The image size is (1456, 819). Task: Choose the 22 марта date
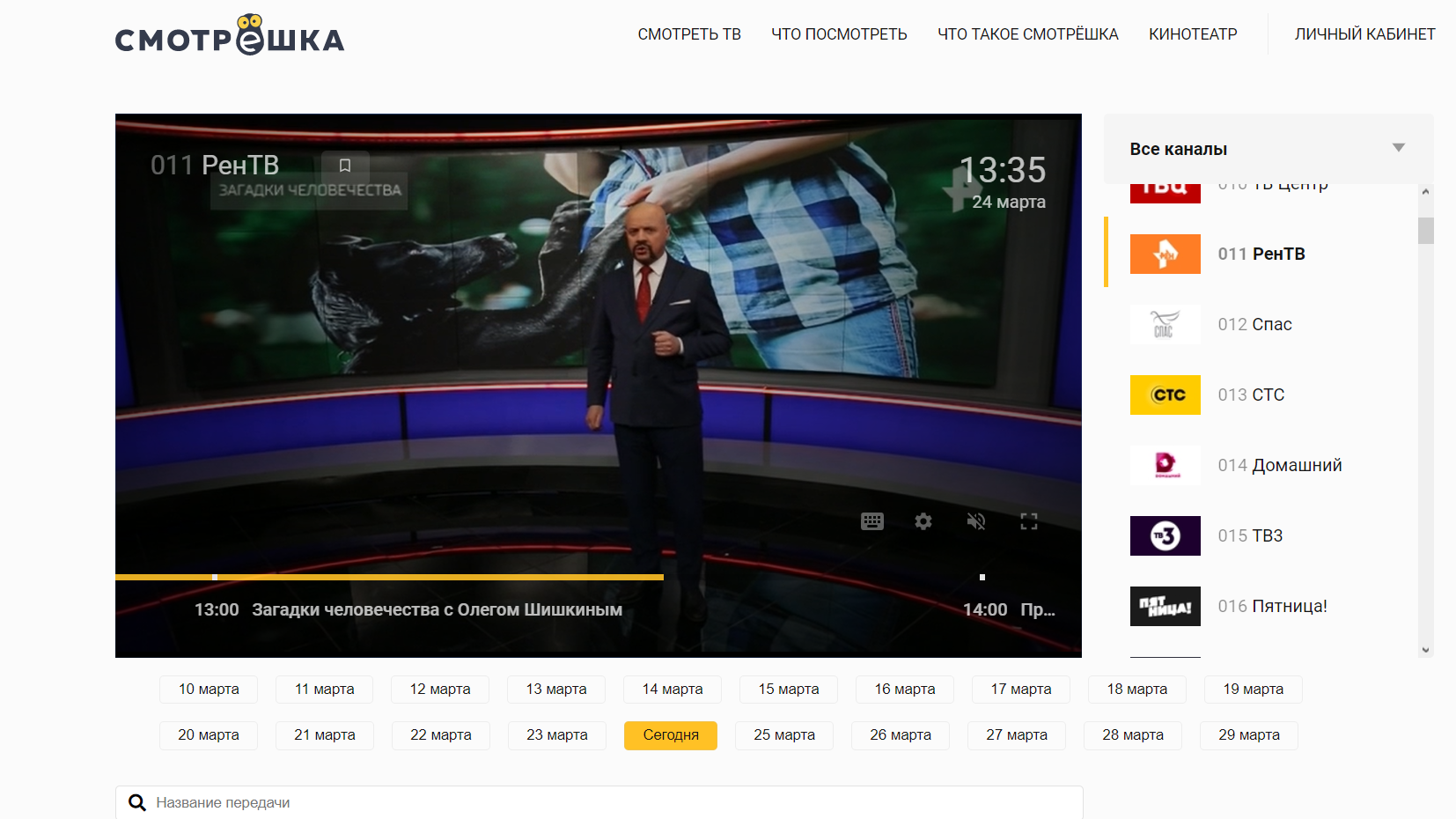[x=441, y=735]
